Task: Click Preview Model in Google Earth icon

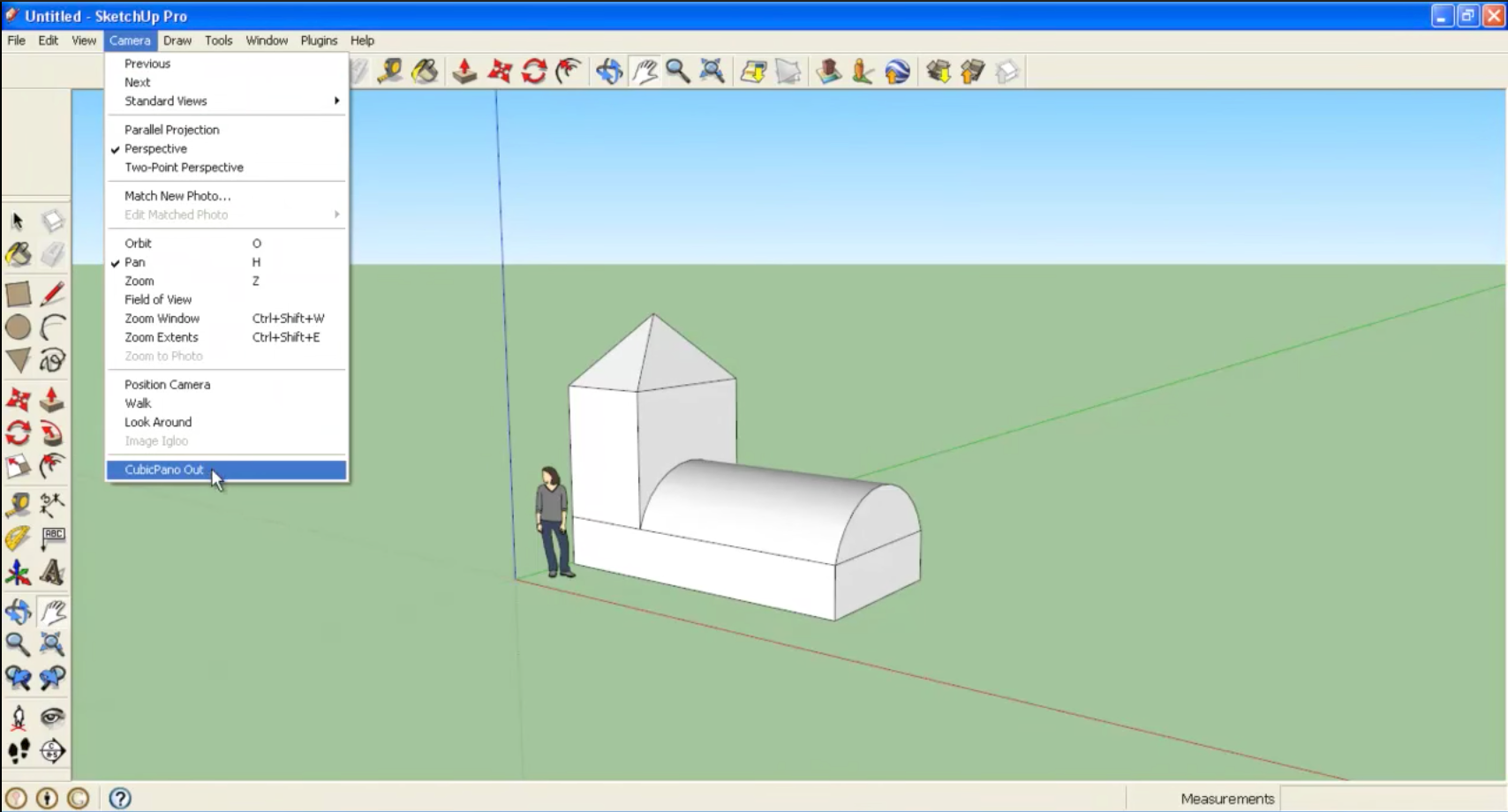Action: point(897,71)
